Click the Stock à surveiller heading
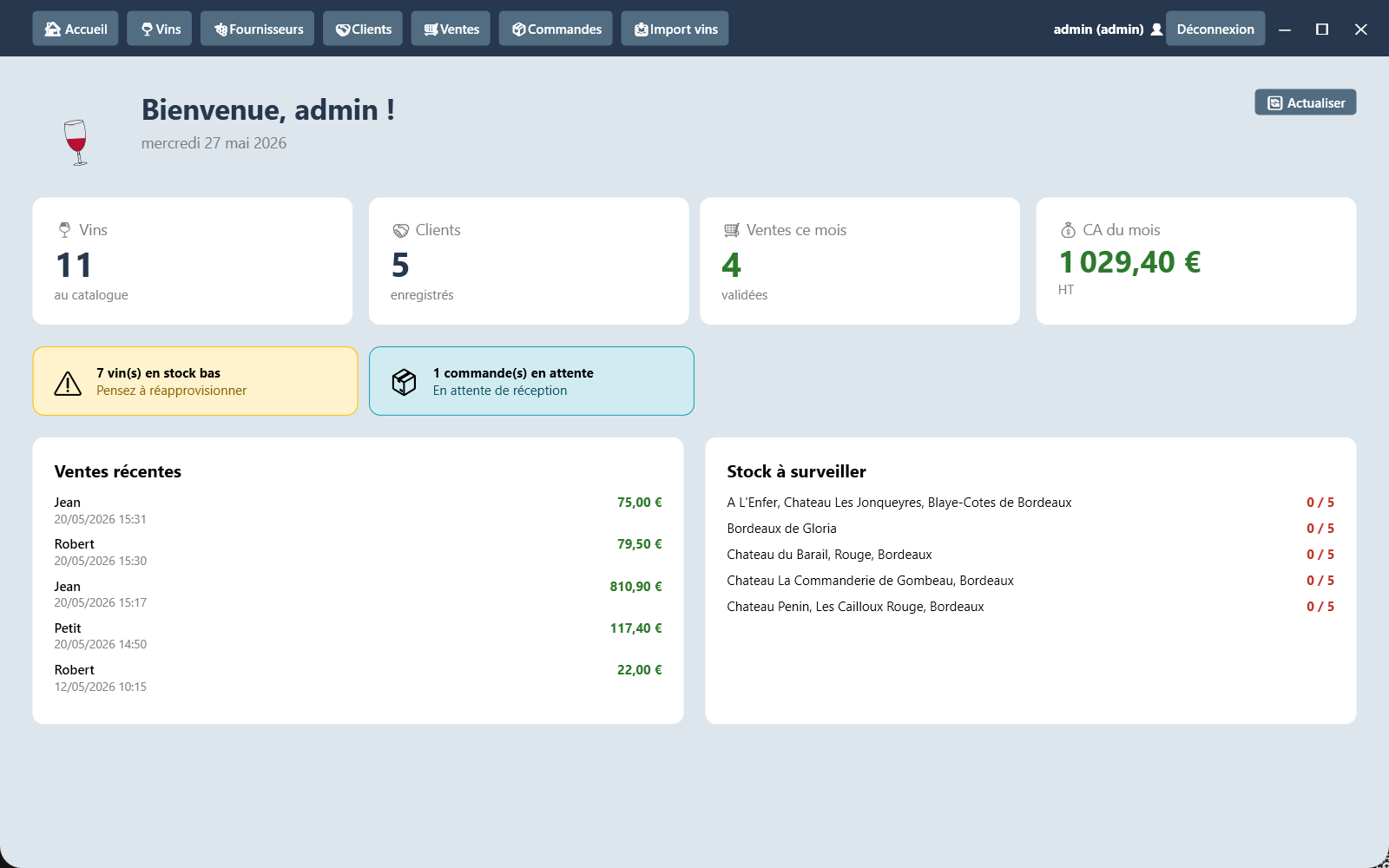This screenshot has width=1389, height=868. click(x=796, y=471)
